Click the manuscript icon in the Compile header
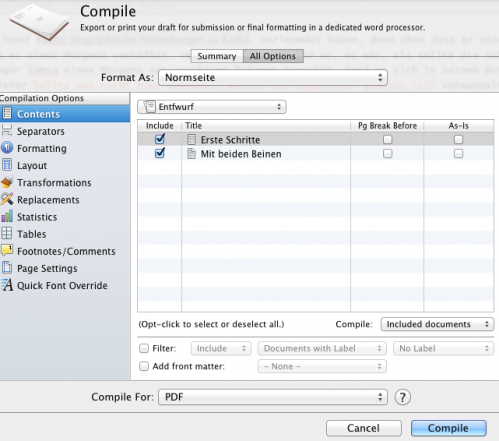This screenshot has height=441, width=499. [39, 22]
